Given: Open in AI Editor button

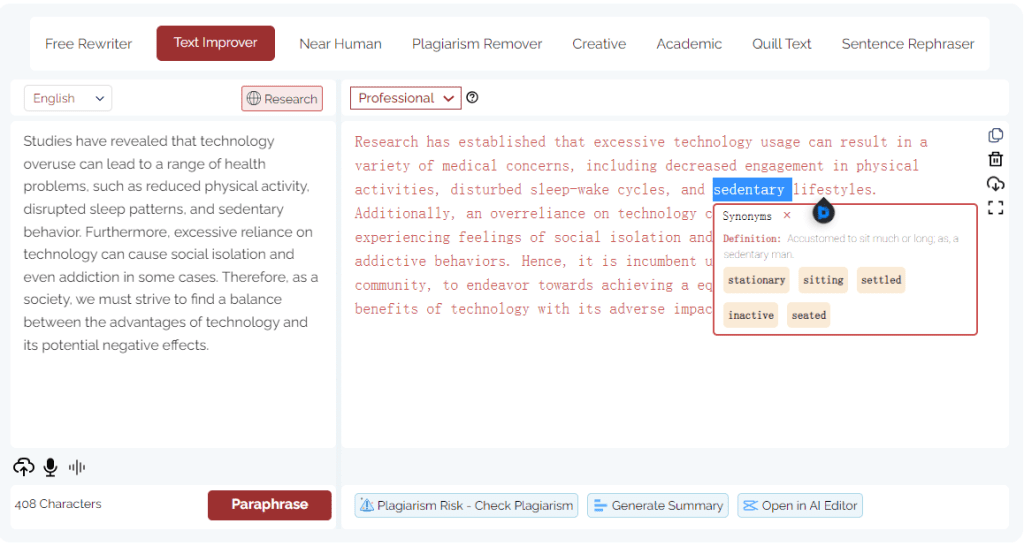Looking at the screenshot, I should pyautogui.click(x=800, y=506).
